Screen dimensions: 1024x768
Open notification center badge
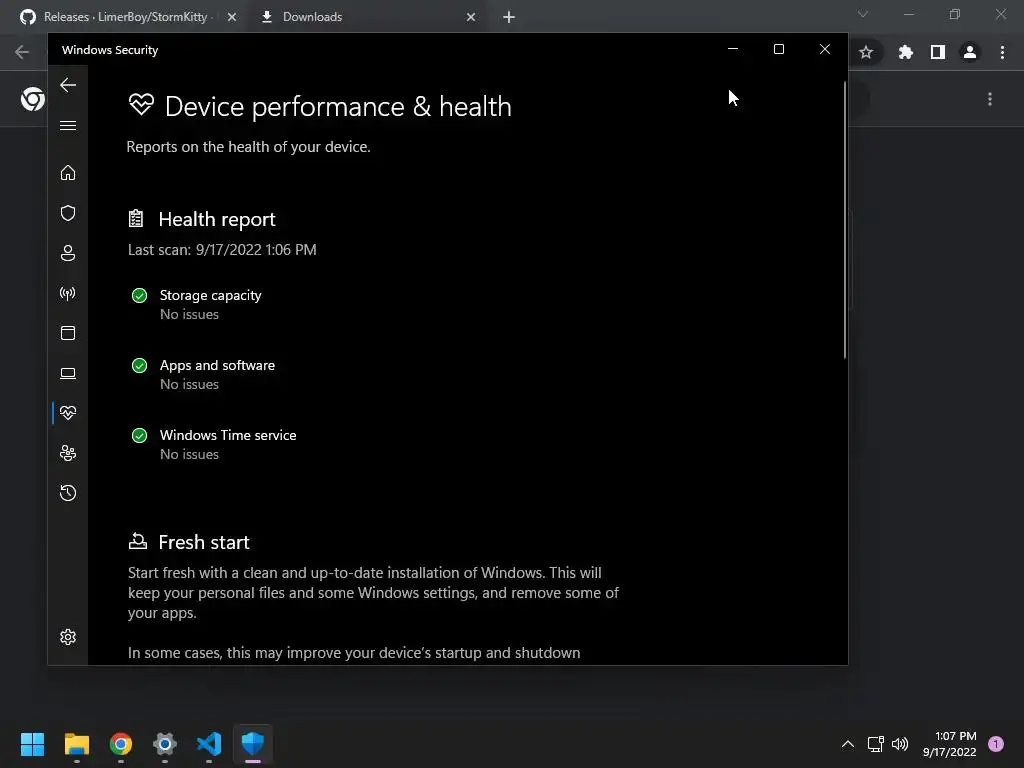click(996, 744)
